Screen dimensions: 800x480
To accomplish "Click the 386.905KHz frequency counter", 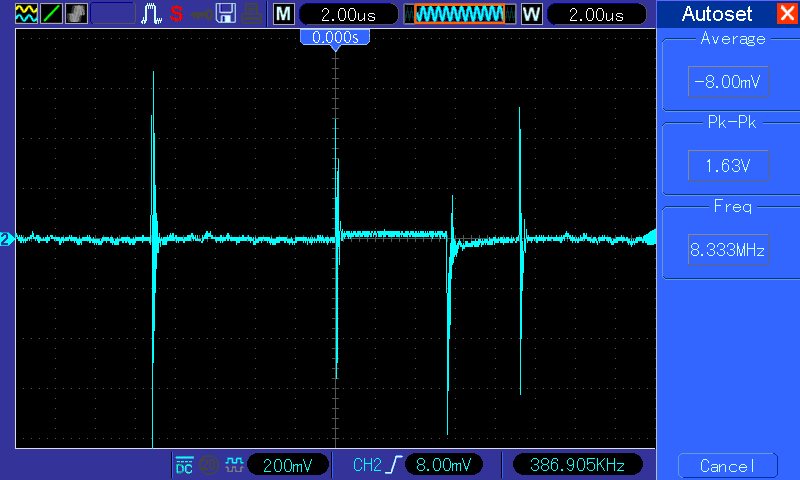I will pyautogui.click(x=577, y=465).
